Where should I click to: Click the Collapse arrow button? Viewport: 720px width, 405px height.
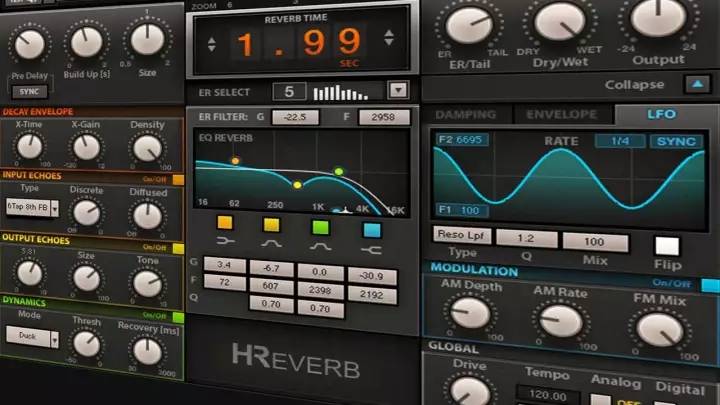click(x=695, y=85)
